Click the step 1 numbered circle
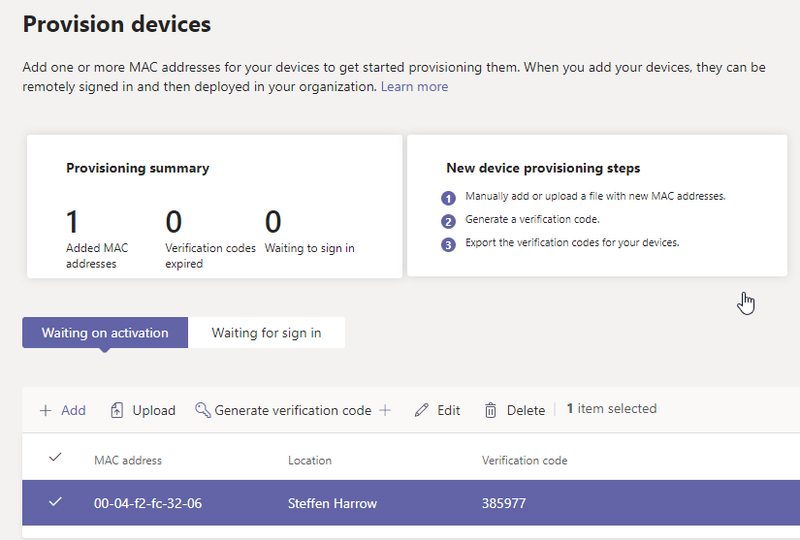The height and width of the screenshot is (540, 800). 448,198
